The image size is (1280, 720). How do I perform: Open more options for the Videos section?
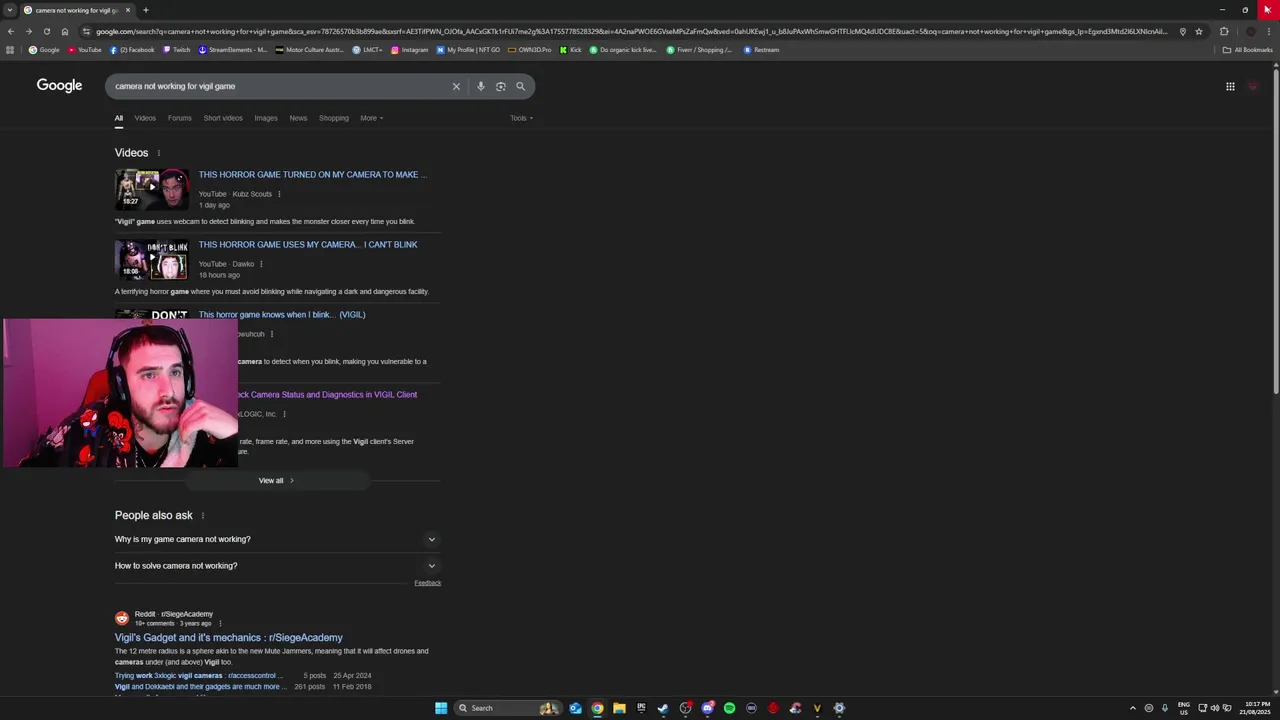(158, 153)
